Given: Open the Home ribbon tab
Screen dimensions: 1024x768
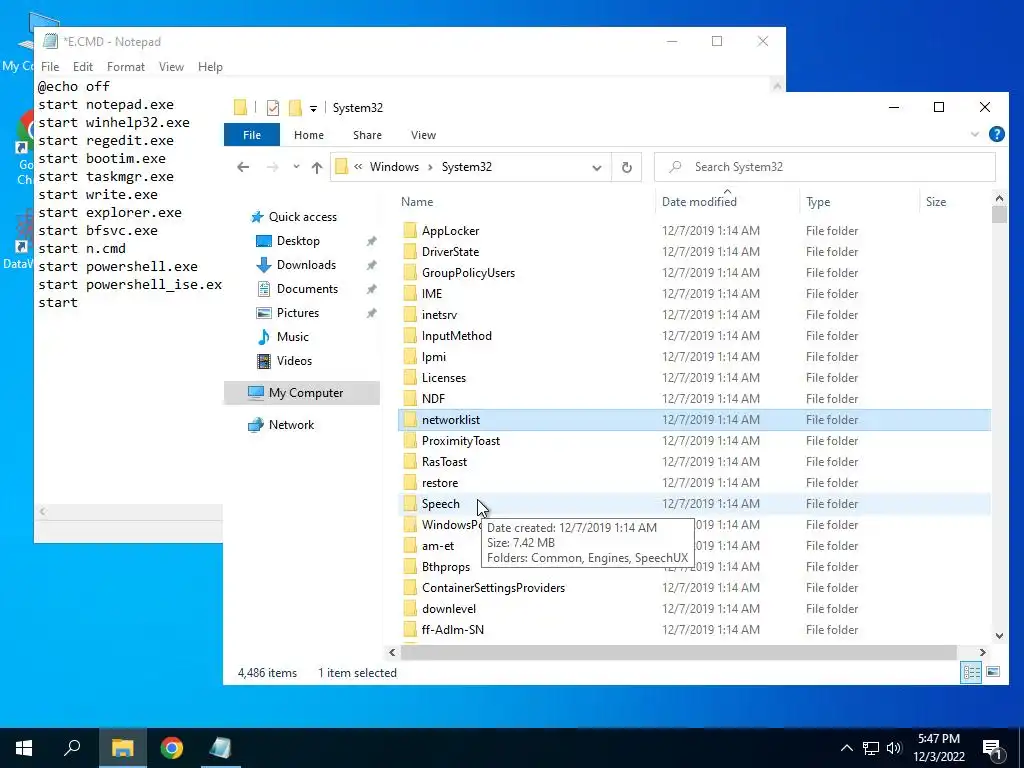Looking at the screenshot, I should [309, 135].
